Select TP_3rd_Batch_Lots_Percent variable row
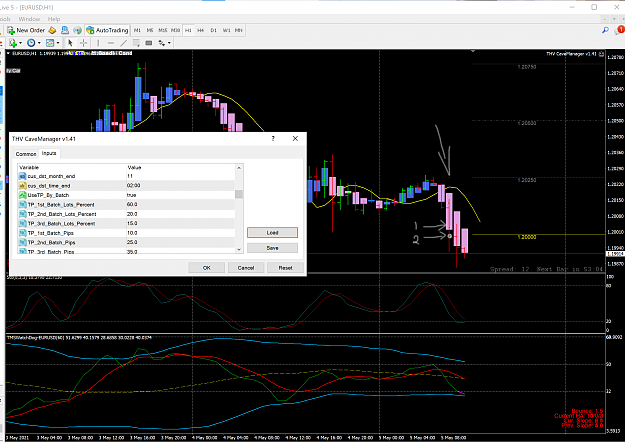Viewport: 625px width, 442px height. [x=126, y=224]
